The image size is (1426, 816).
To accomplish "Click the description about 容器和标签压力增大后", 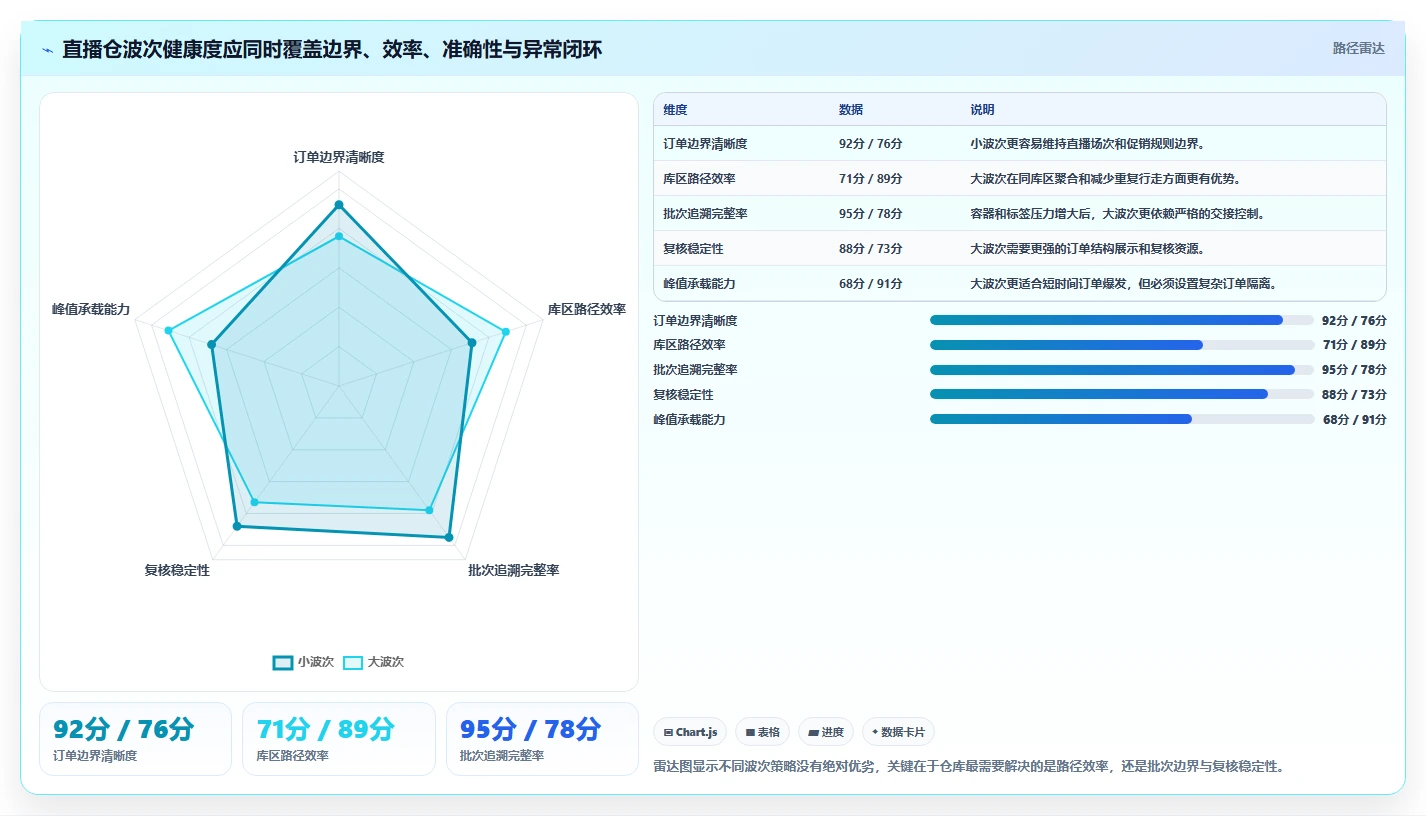I will 1117,214.
